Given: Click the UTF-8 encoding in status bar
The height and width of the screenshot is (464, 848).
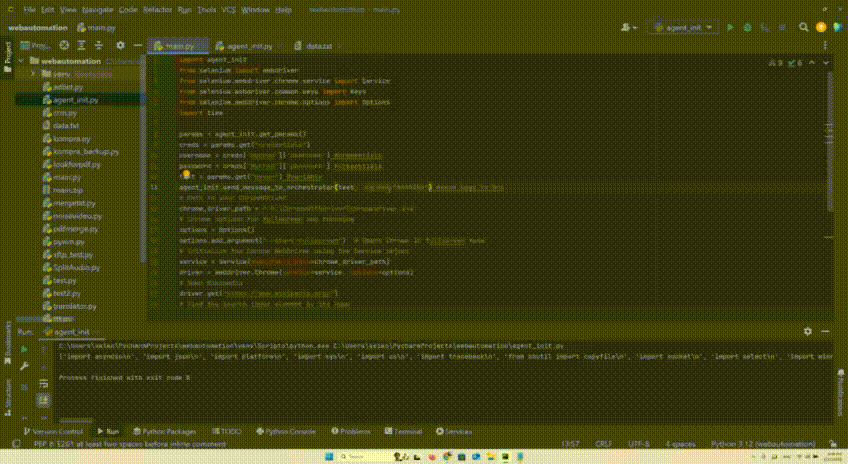Looking at the screenshot, I should [x=639, y=444].
